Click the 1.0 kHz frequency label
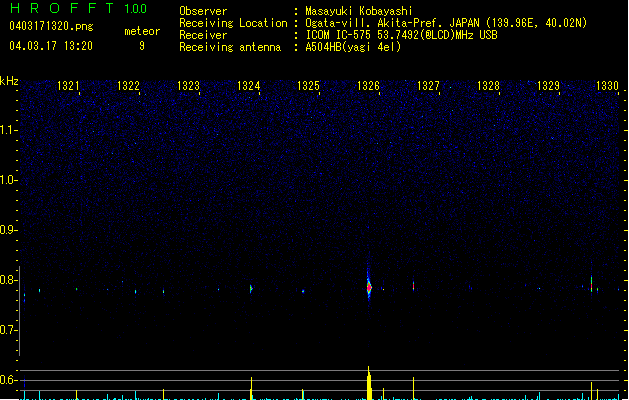The width and height of the screenshot is (629, 400). click(x=9, y=180)
